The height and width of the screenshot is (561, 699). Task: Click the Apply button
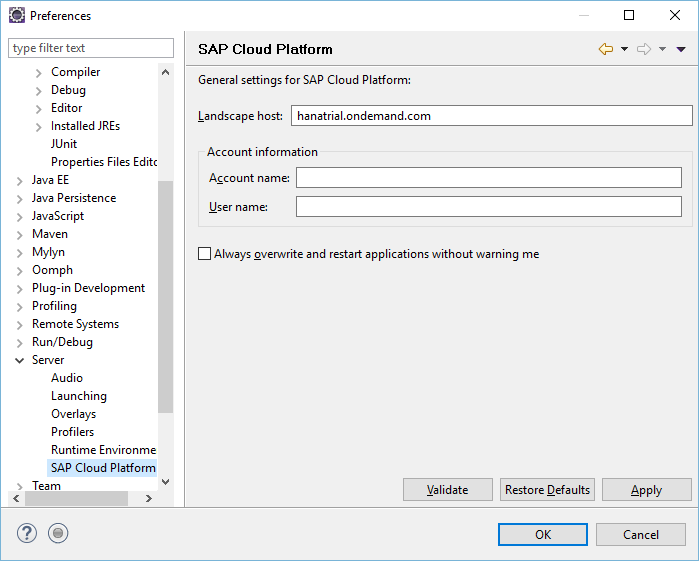(646, 490)
